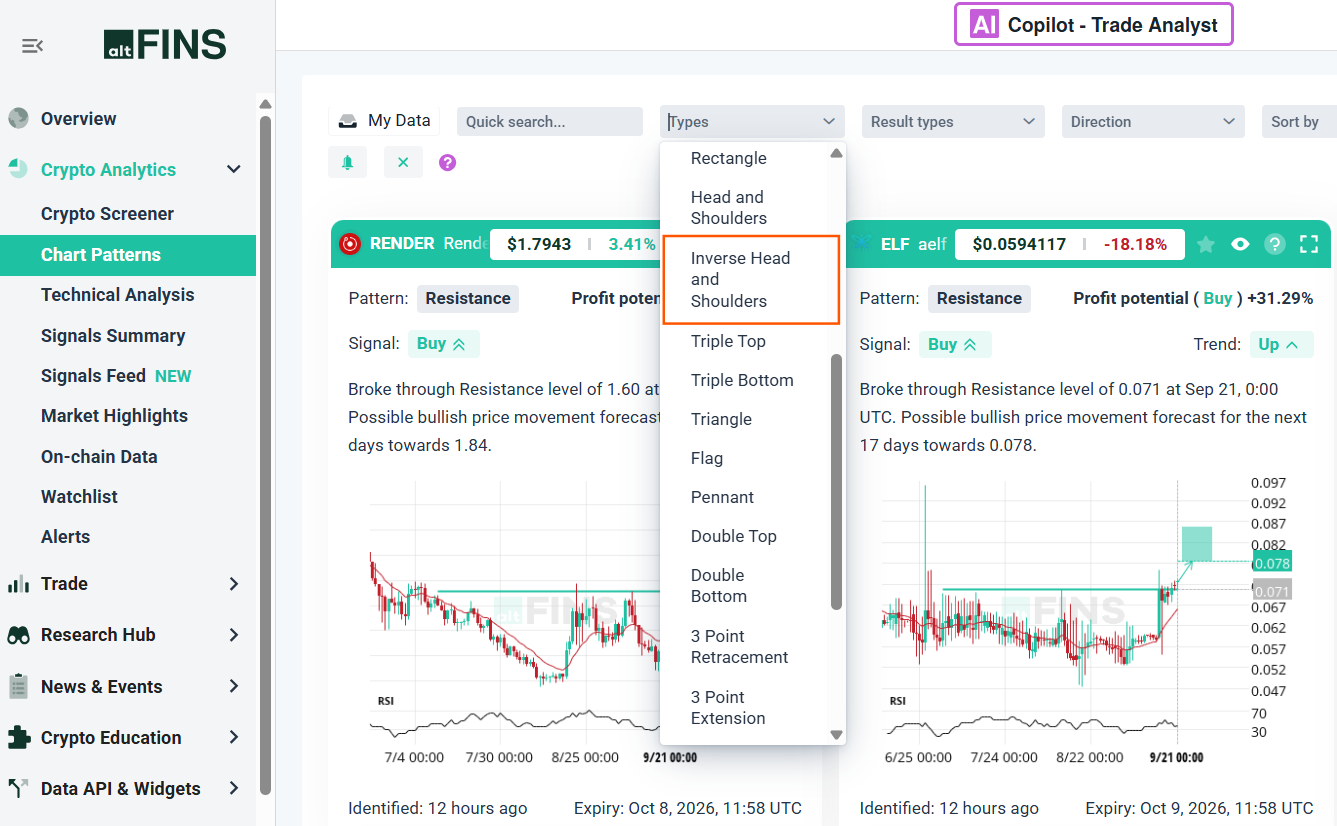This screenshot has height=826, width=1337.
Task: Click the sidebar scrollbar up arrow
Action: pos(265,104)
